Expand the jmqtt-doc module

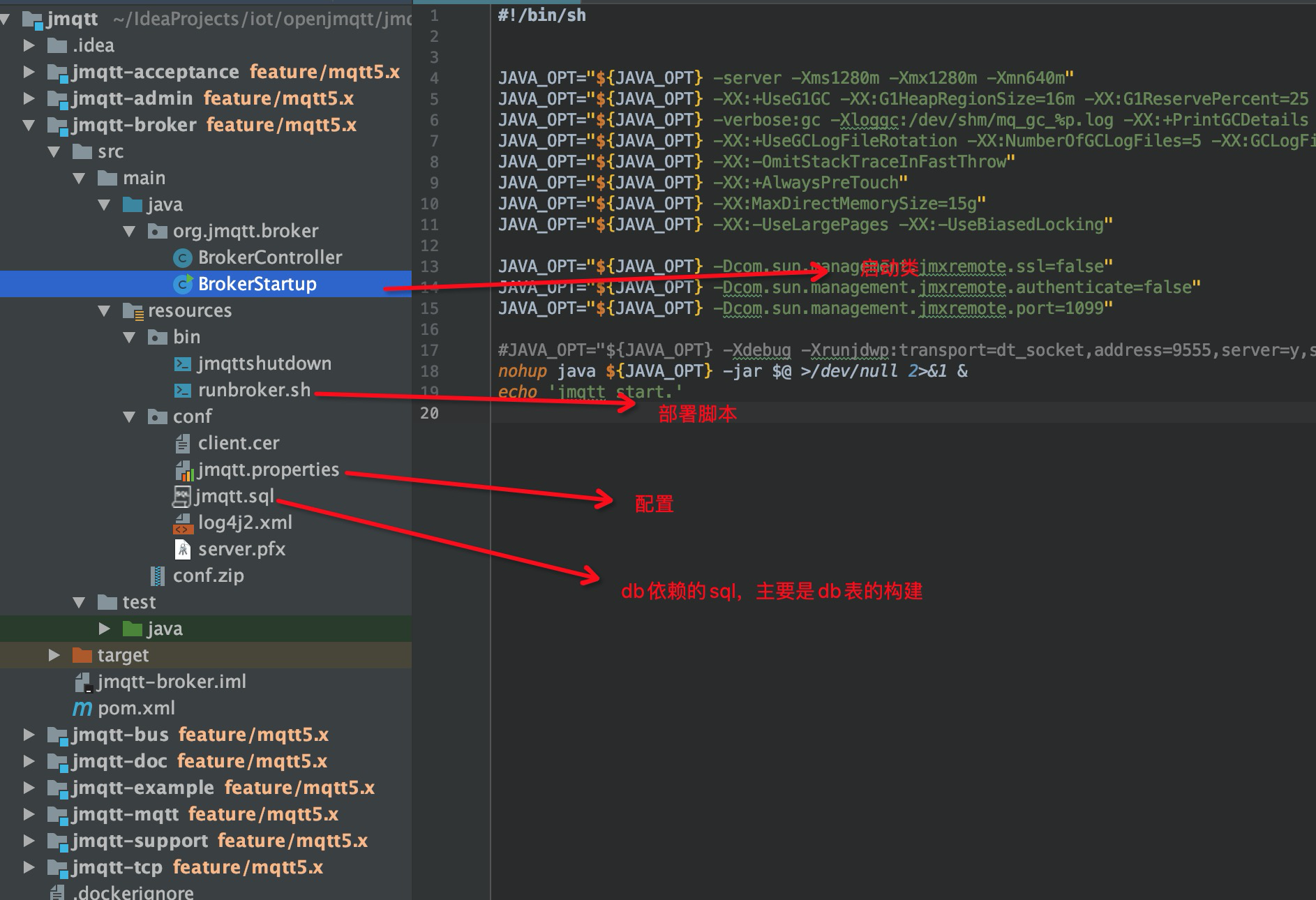(29, 762)
